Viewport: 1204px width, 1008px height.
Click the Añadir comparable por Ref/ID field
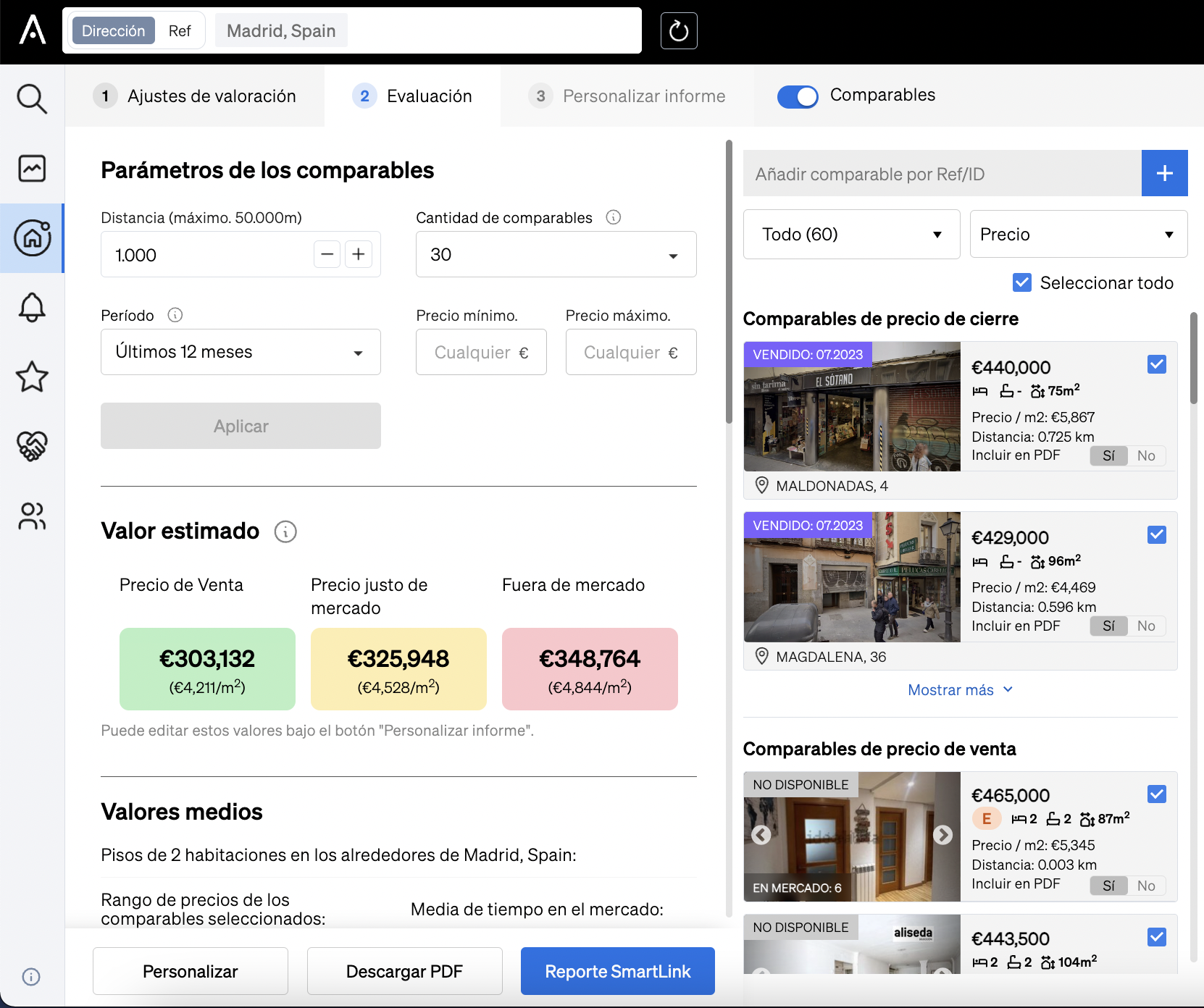942,173
